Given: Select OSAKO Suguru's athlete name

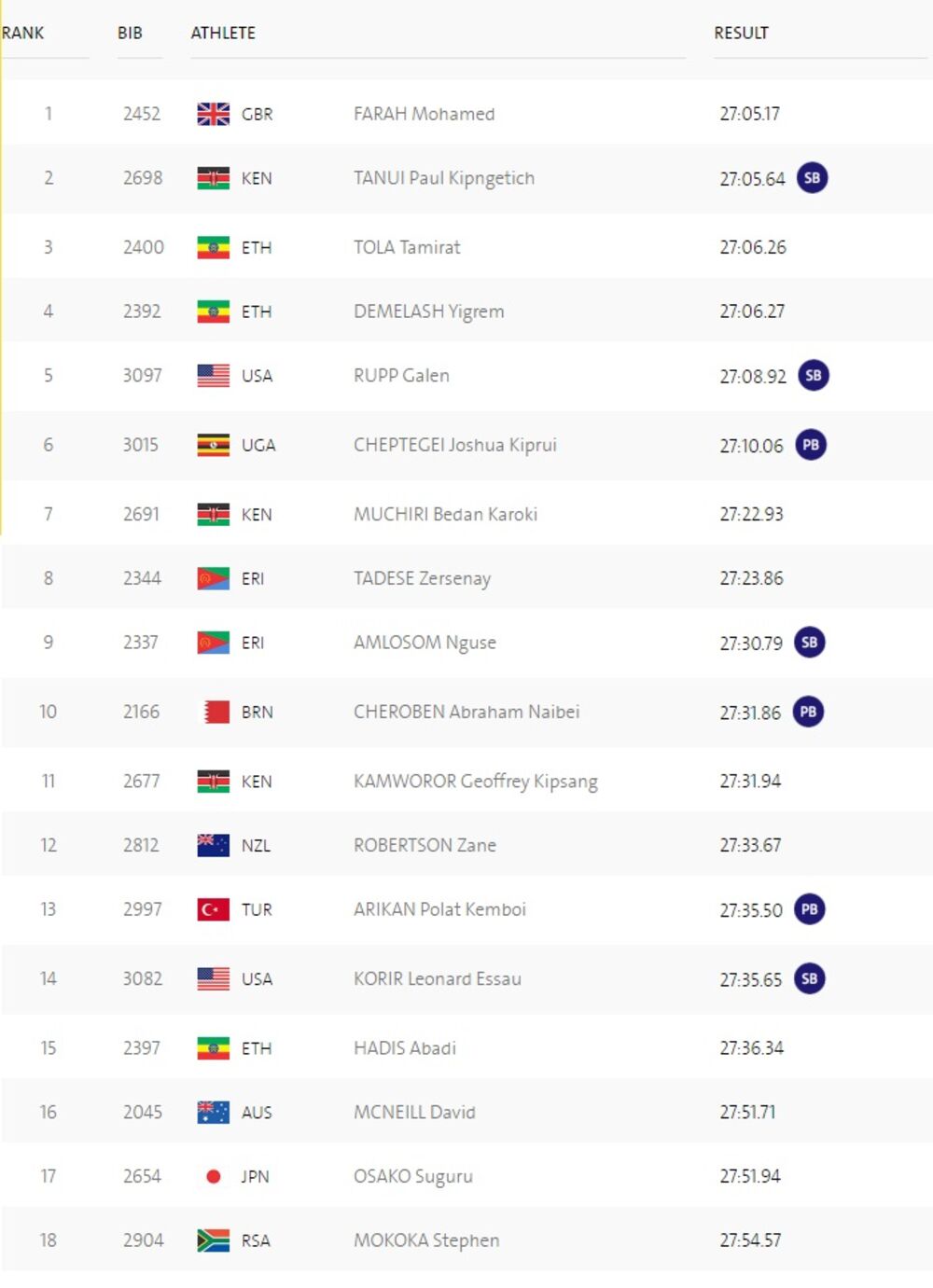Looking at the screenshot, I should [412, 1177].
